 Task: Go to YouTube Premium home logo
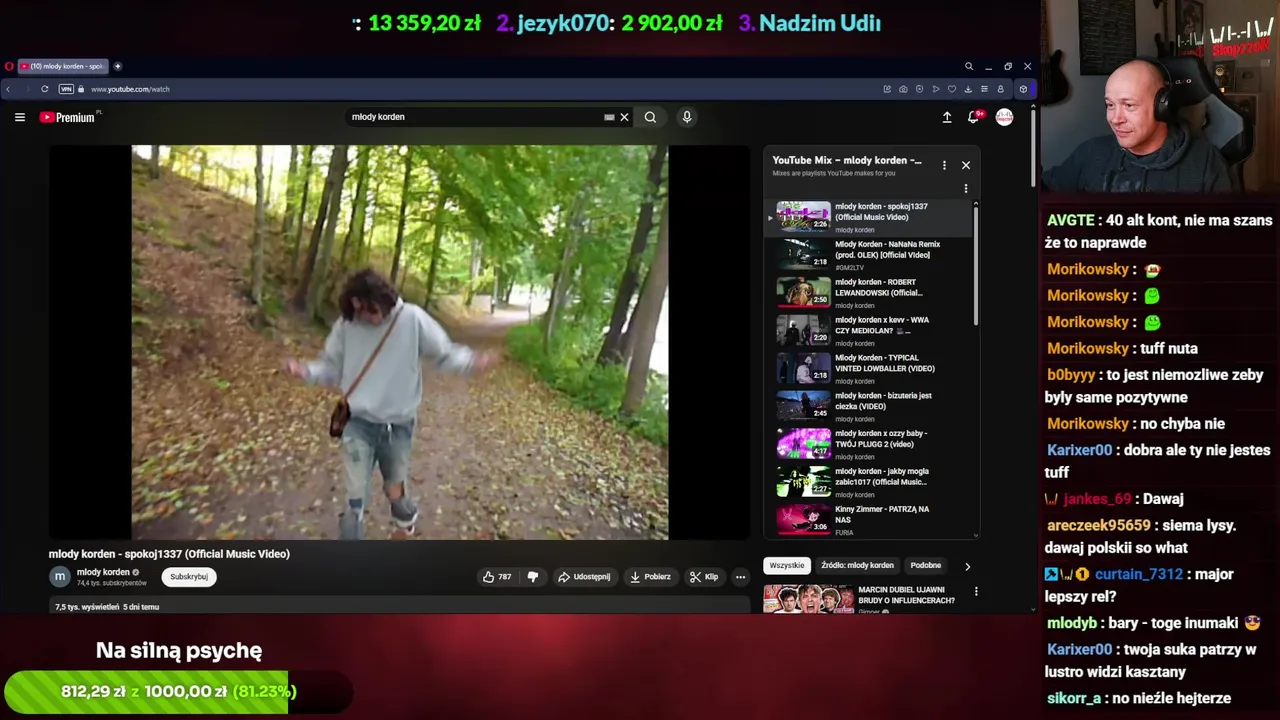(68, 117)
